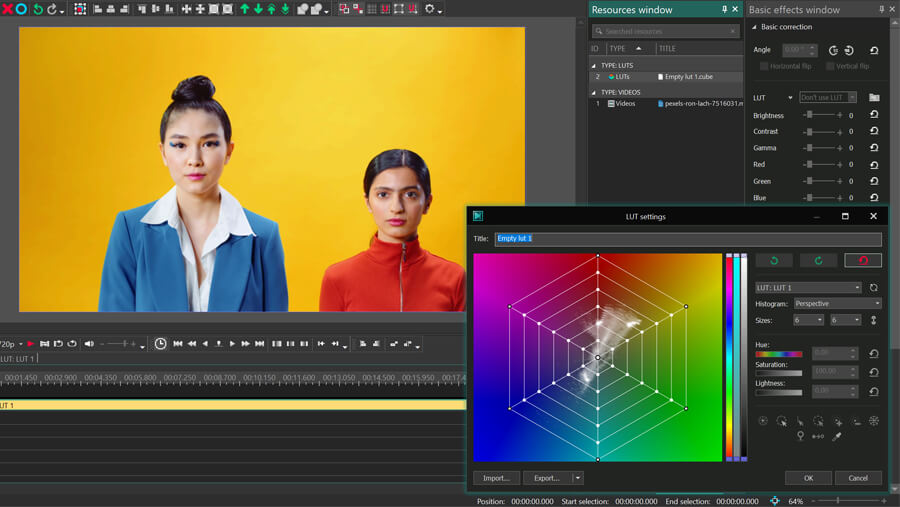The height and width of the screenshot is (507, 900).
Task: Click the speaker volume icon
Action: pos(89,343)
